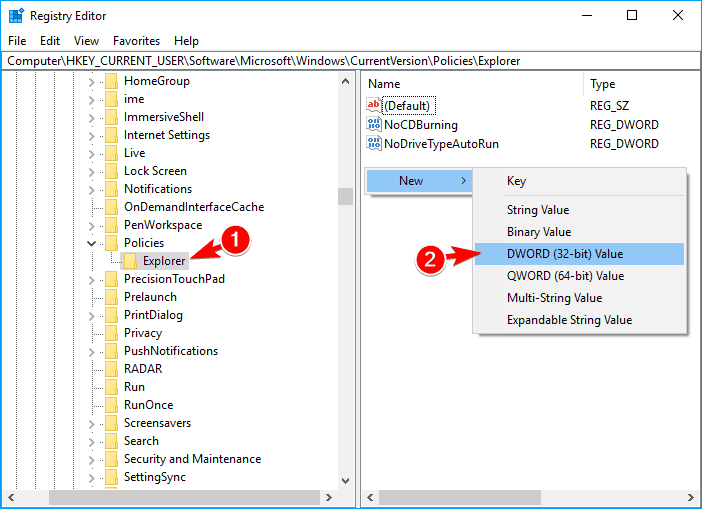Click the Notifications folder icon
The height and width of the screenshot is (509, 702).
(x=111, y=189)
